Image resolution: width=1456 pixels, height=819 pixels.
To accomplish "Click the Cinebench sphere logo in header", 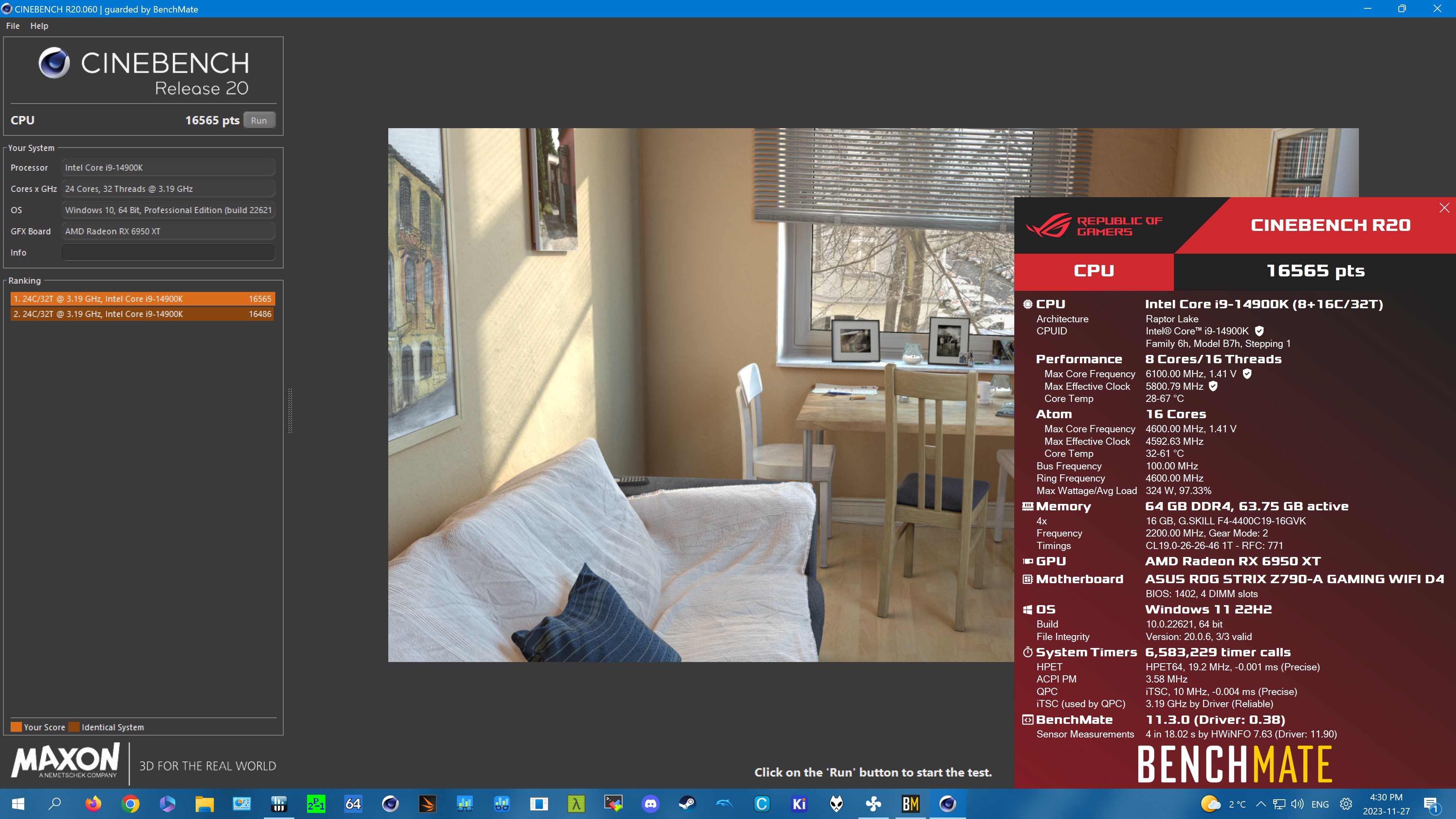I will pyautogui.click(x=54, y=63).
